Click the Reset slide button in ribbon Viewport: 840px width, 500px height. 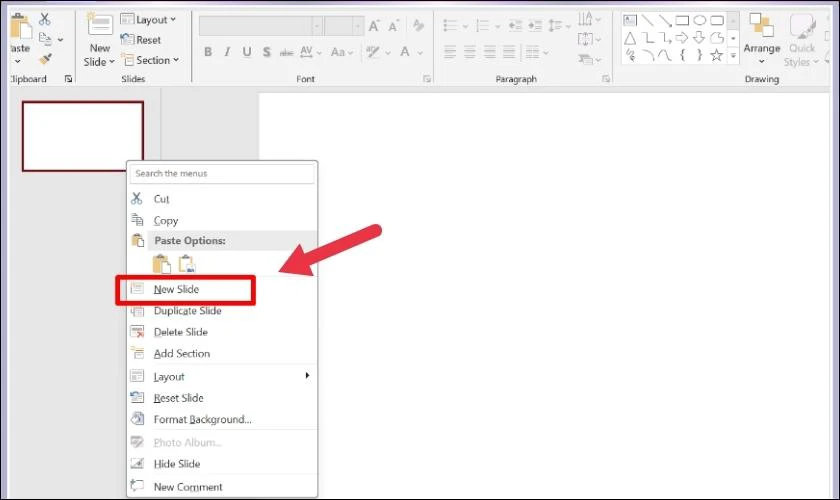tap(141, 40)
